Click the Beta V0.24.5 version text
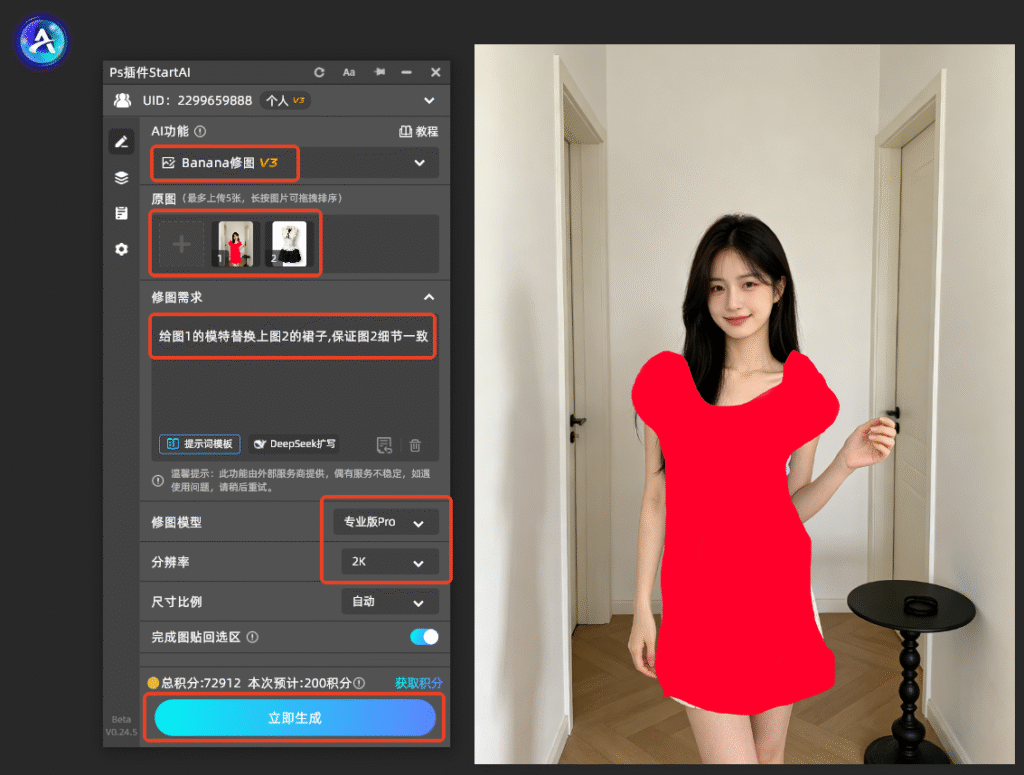 coord(121,725)
